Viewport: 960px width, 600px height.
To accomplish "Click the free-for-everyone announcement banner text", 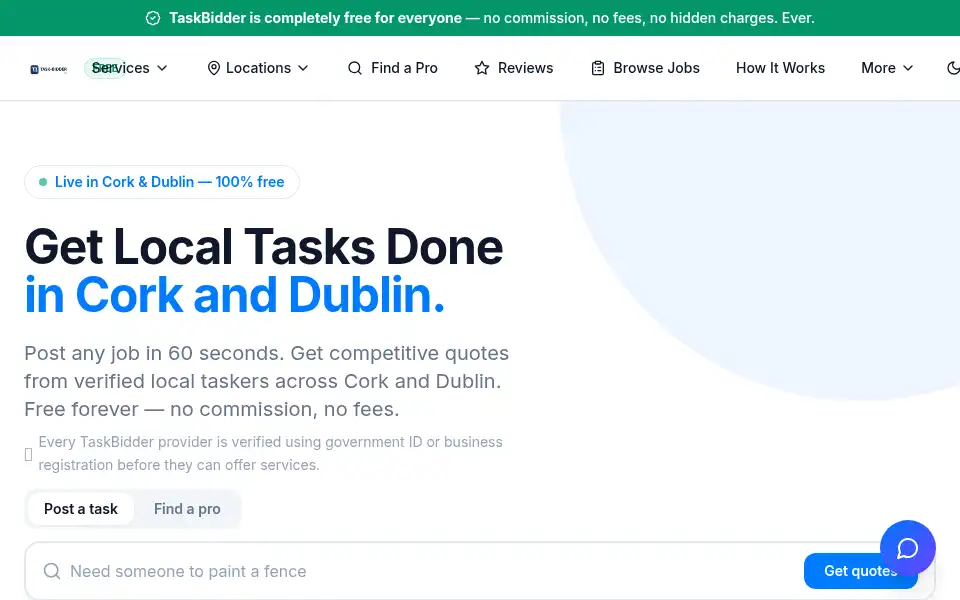I will [x=492, y=18].
